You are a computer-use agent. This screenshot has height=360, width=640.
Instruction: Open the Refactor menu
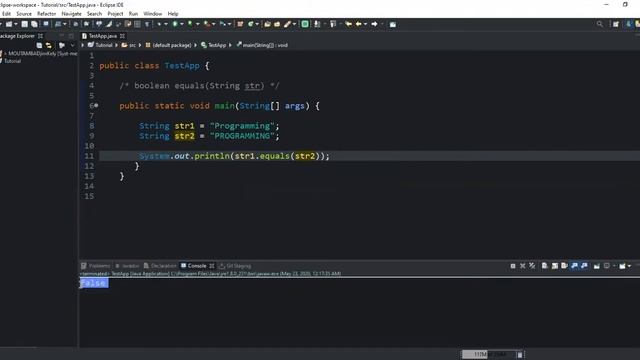46,14
